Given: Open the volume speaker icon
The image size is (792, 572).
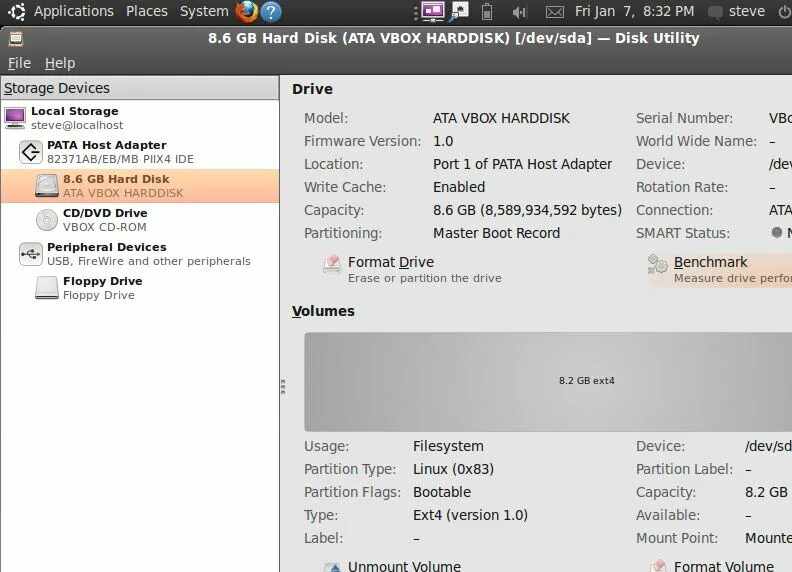Looking at the screenshot, I should point(519,12).
